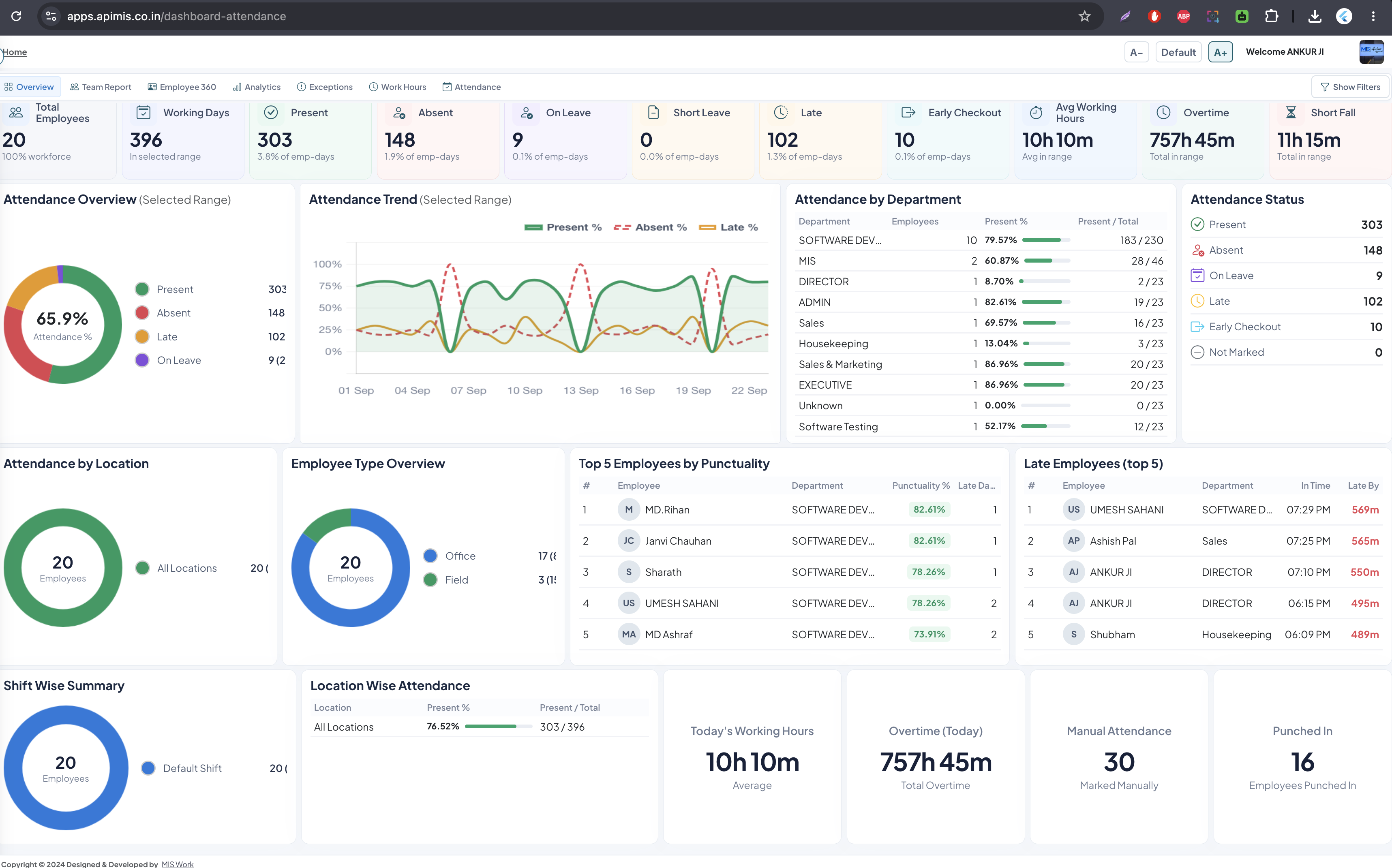Click the Software Testing department row
The height and width of the screenshot is (868, 1392).
(x=981, y=427)
